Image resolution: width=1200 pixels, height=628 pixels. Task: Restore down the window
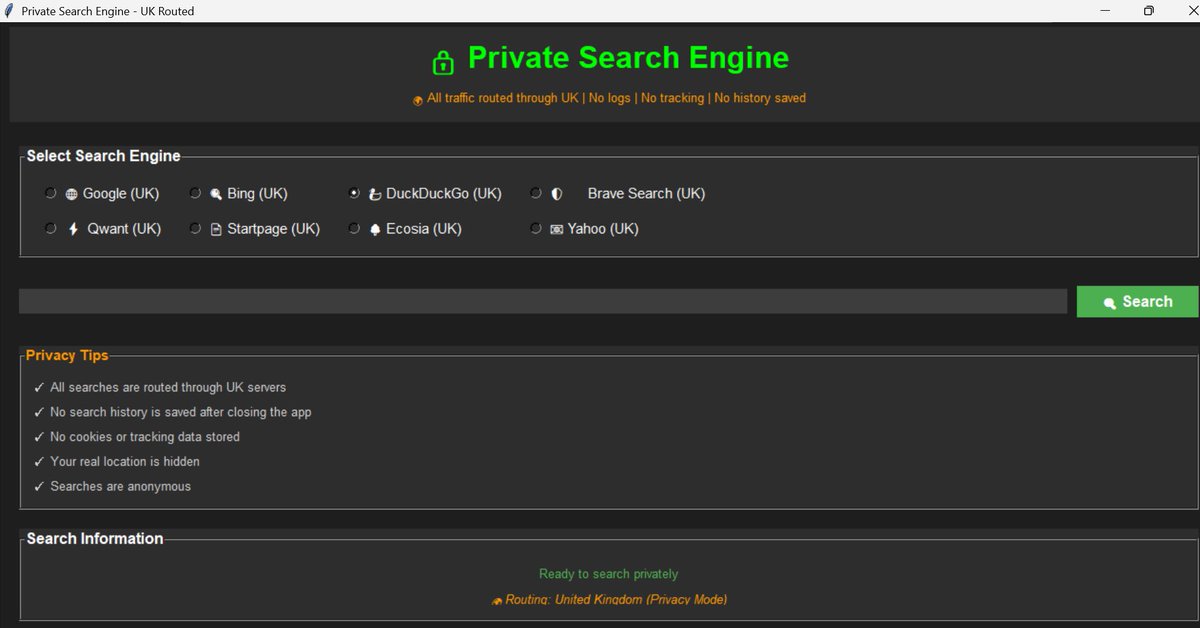tap(1149, 11)
